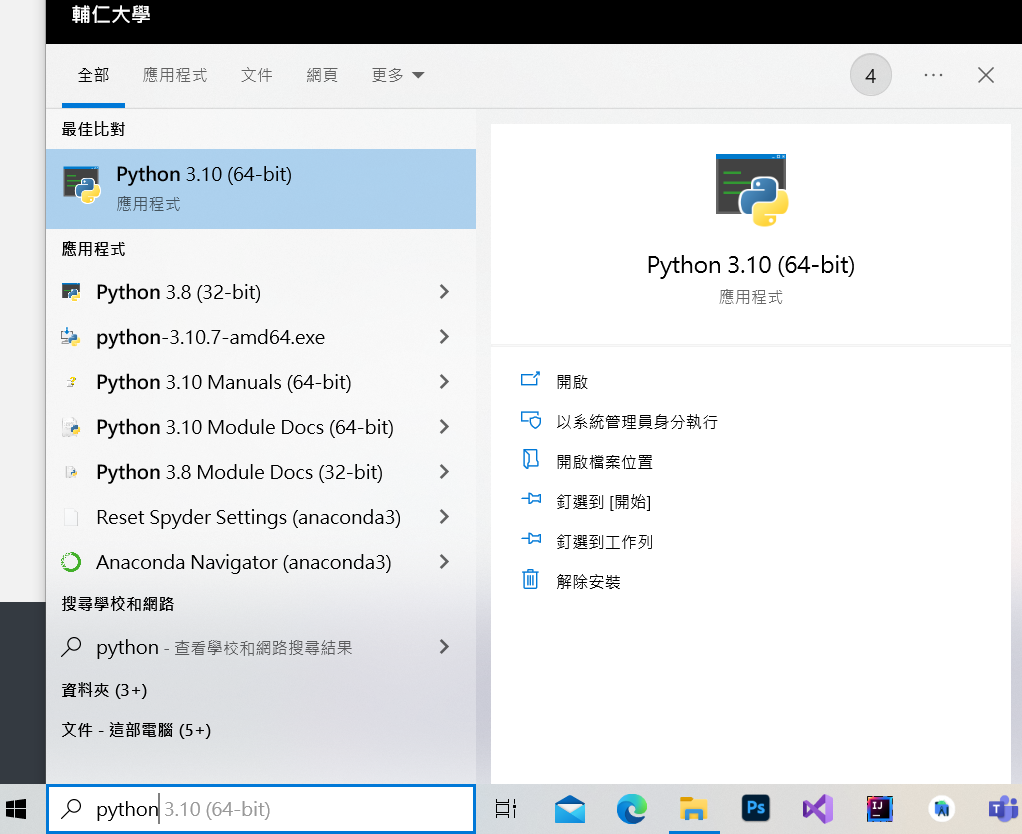Open the Windows Start button

[16, 809]
